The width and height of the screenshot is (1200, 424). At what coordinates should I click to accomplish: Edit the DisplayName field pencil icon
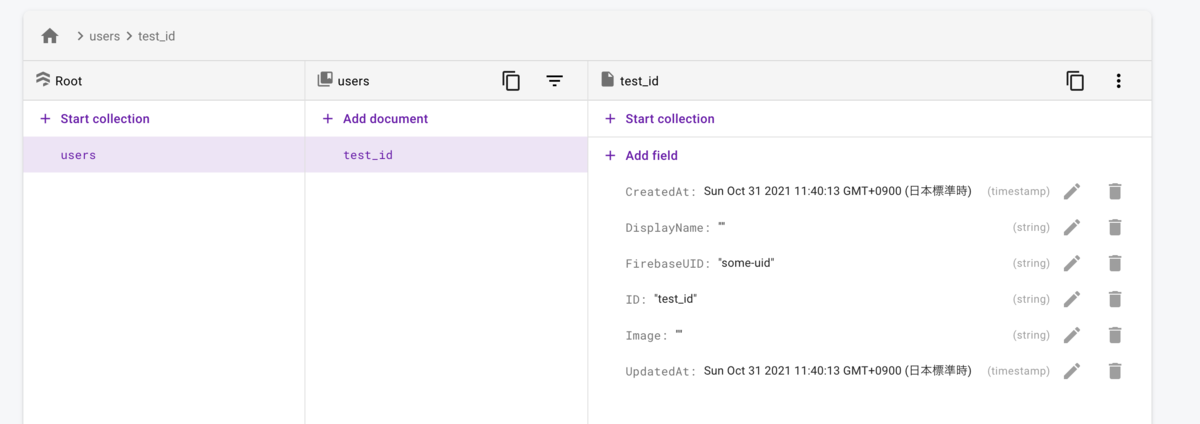1072,227
